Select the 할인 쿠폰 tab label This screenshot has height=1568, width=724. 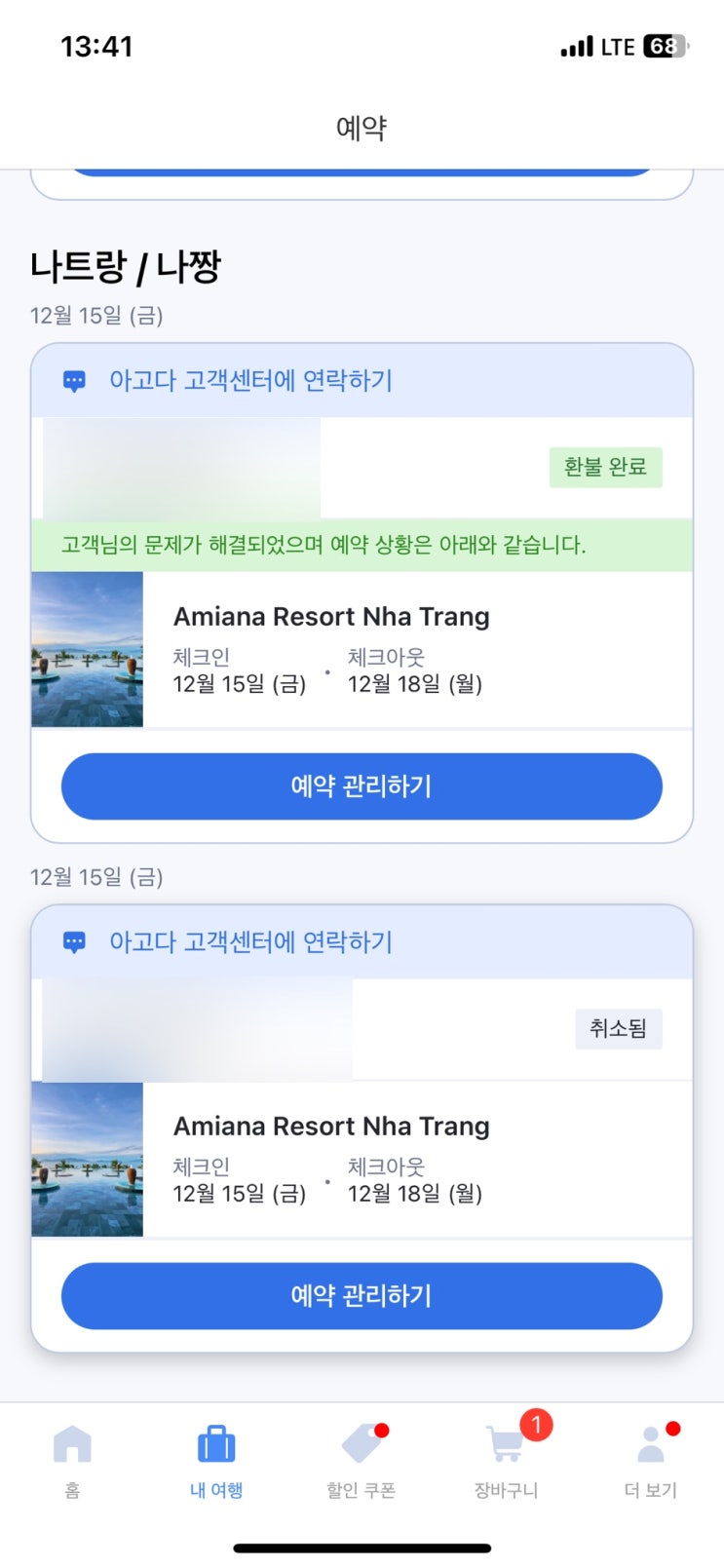(362, 1490)
